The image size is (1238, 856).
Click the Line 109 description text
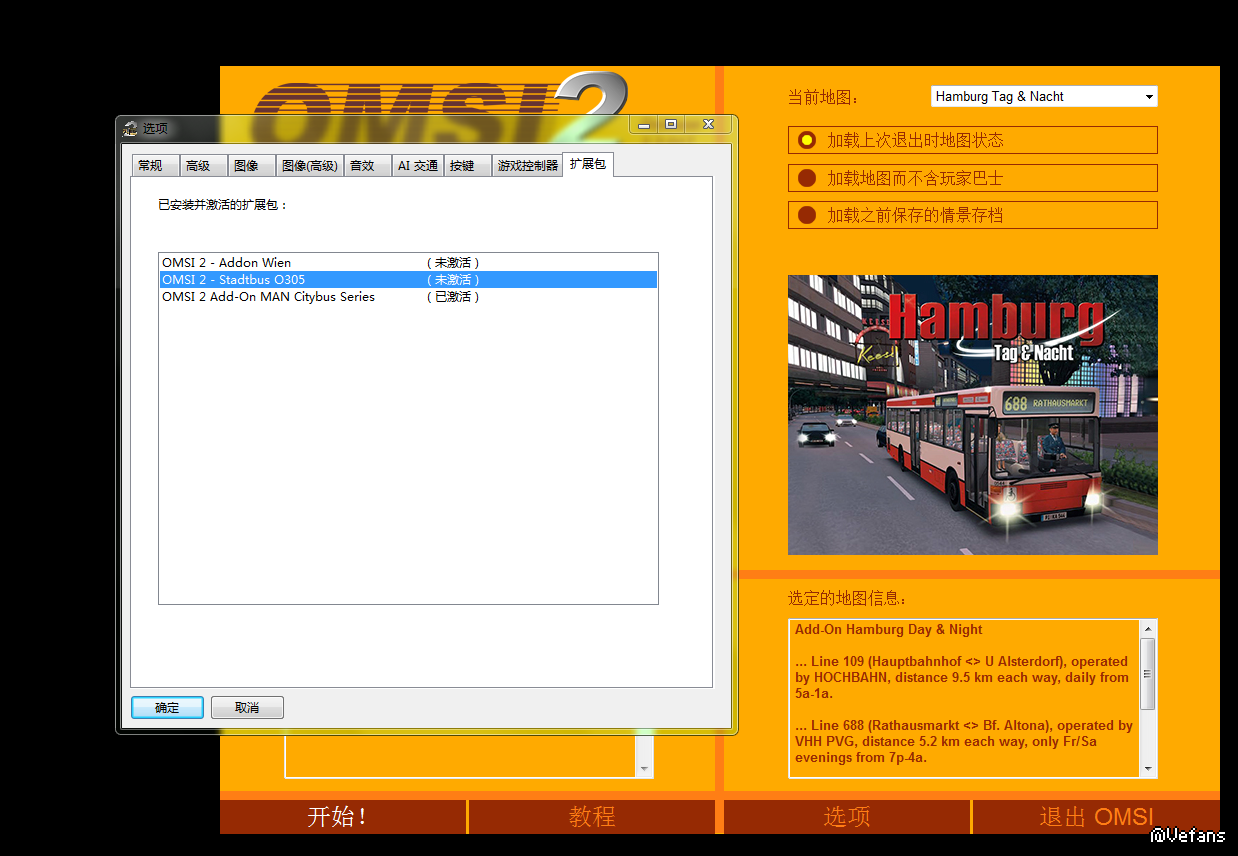point(961,677)
